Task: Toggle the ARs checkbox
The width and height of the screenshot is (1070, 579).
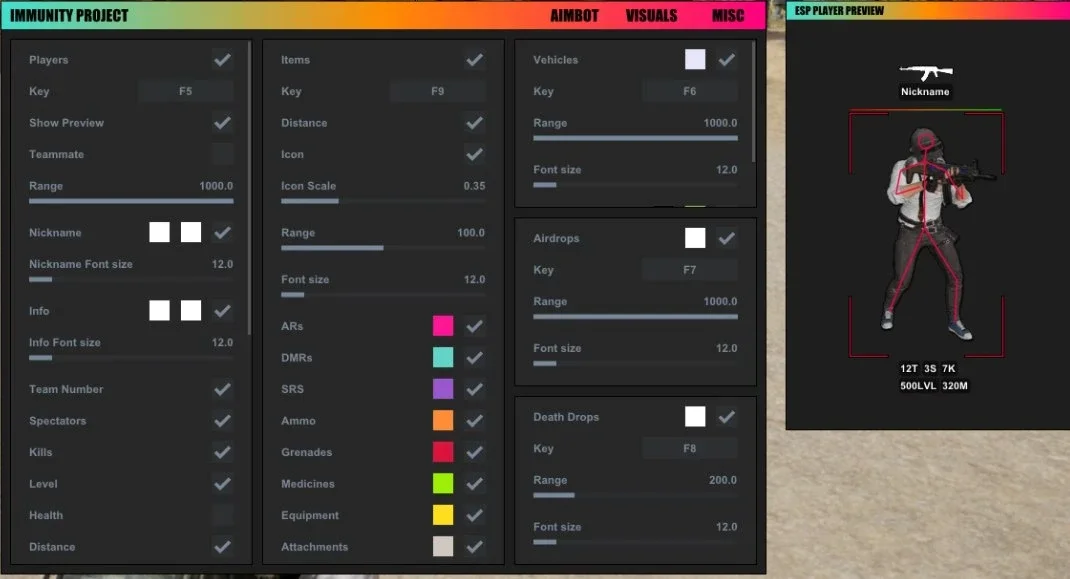Action: point(474,326)
